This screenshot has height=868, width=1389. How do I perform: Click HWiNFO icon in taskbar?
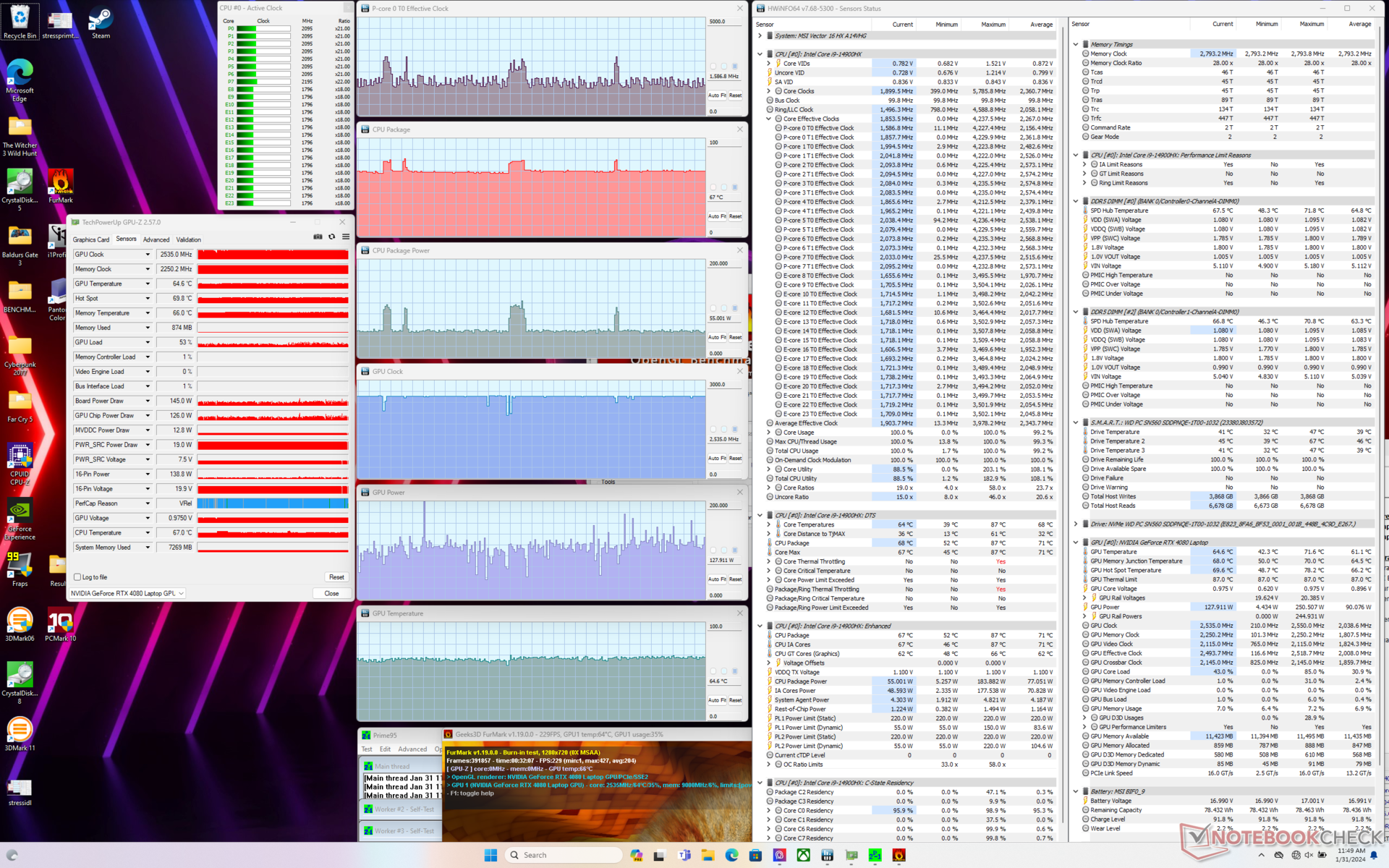click(x=827, y=855)
